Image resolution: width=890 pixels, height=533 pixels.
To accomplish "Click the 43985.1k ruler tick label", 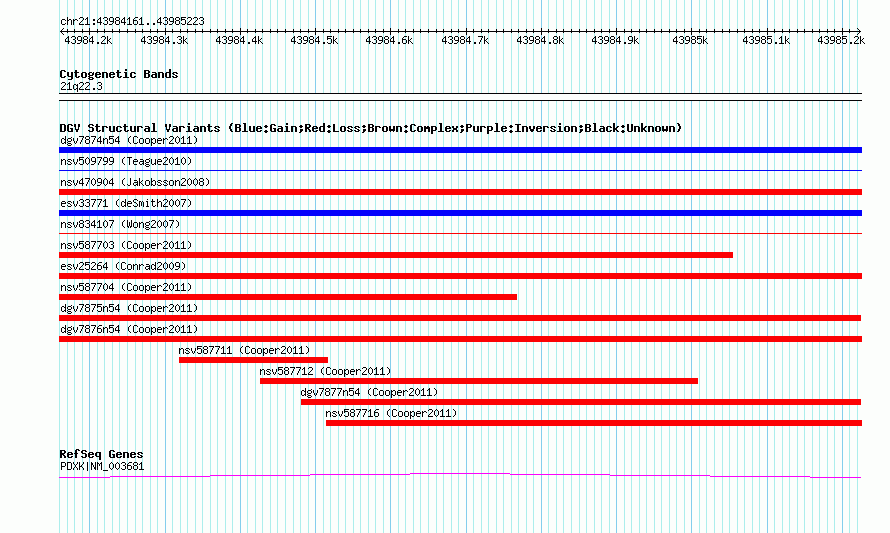I will coord(766,40).
